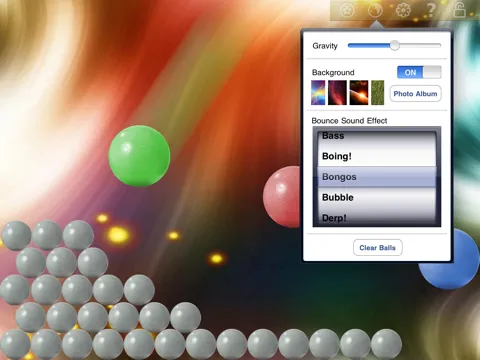Tap the large green ball
This screenshot has height=360, width=480.
pos(139,156)
